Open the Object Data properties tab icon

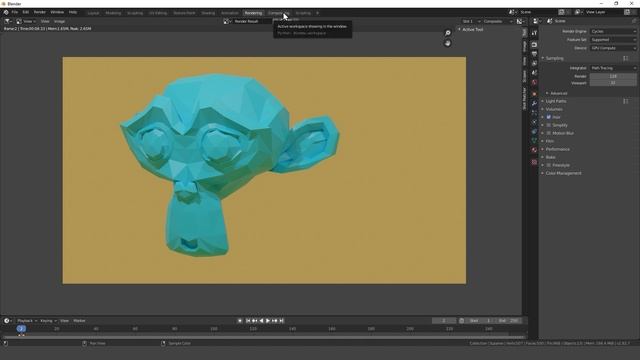click(x=534, y=141)
